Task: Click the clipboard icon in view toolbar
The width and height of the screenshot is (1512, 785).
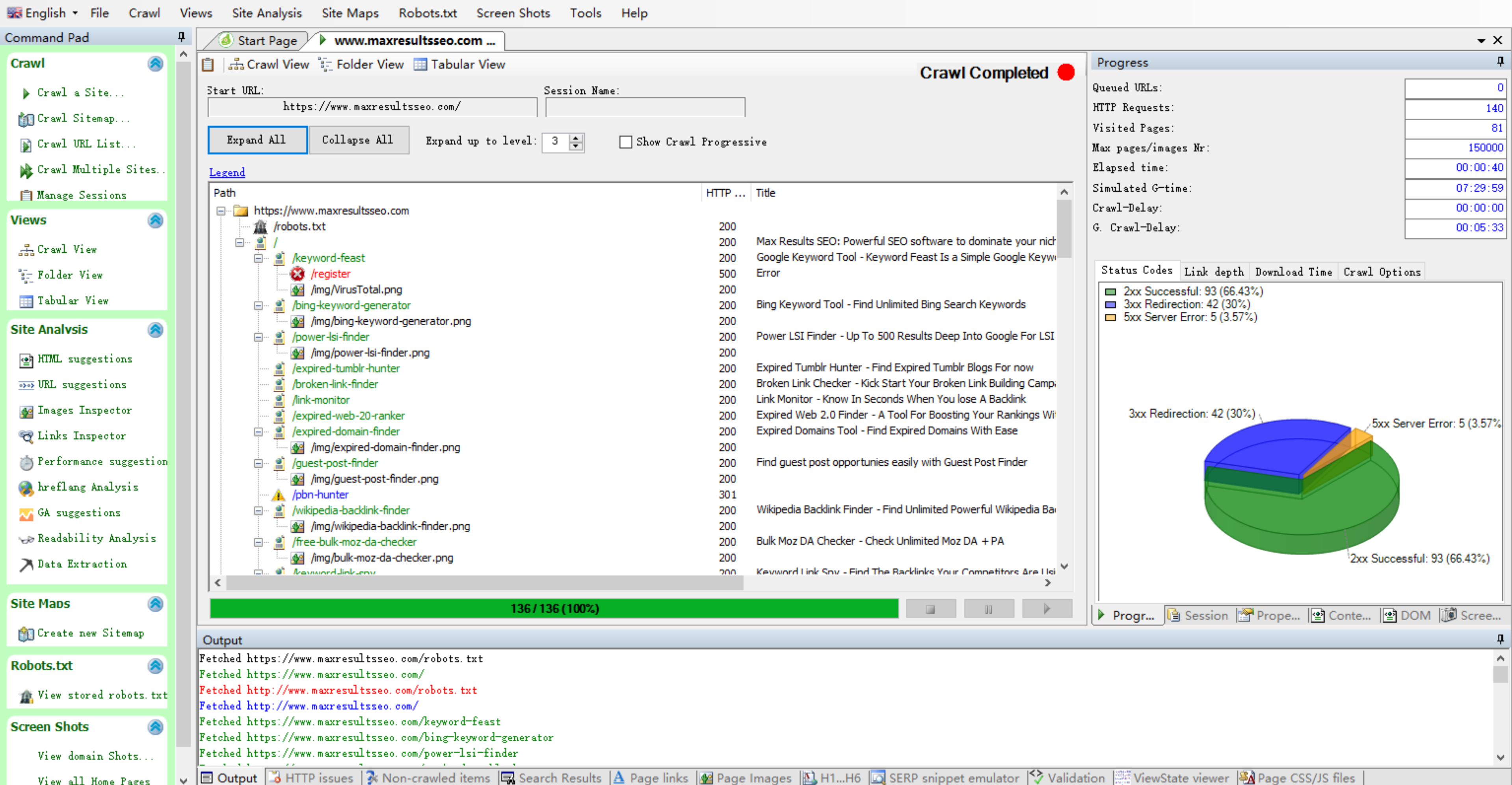Action: pyautogui.click(x=208, y=65)
